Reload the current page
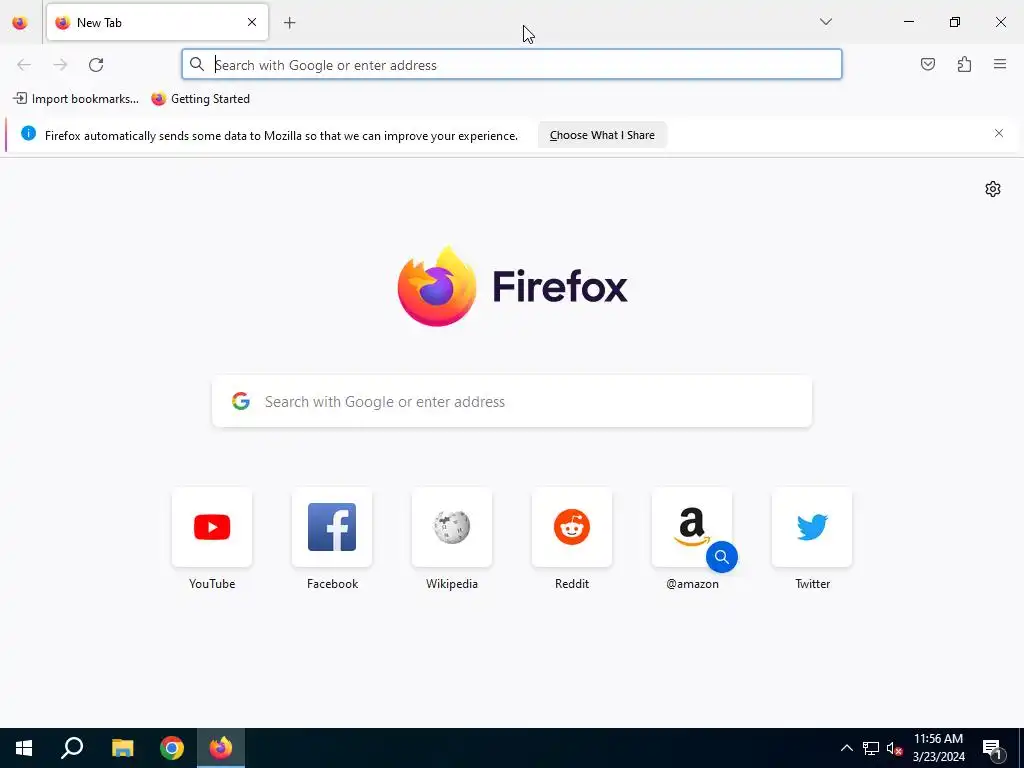1024x768 pixels. 96,65
